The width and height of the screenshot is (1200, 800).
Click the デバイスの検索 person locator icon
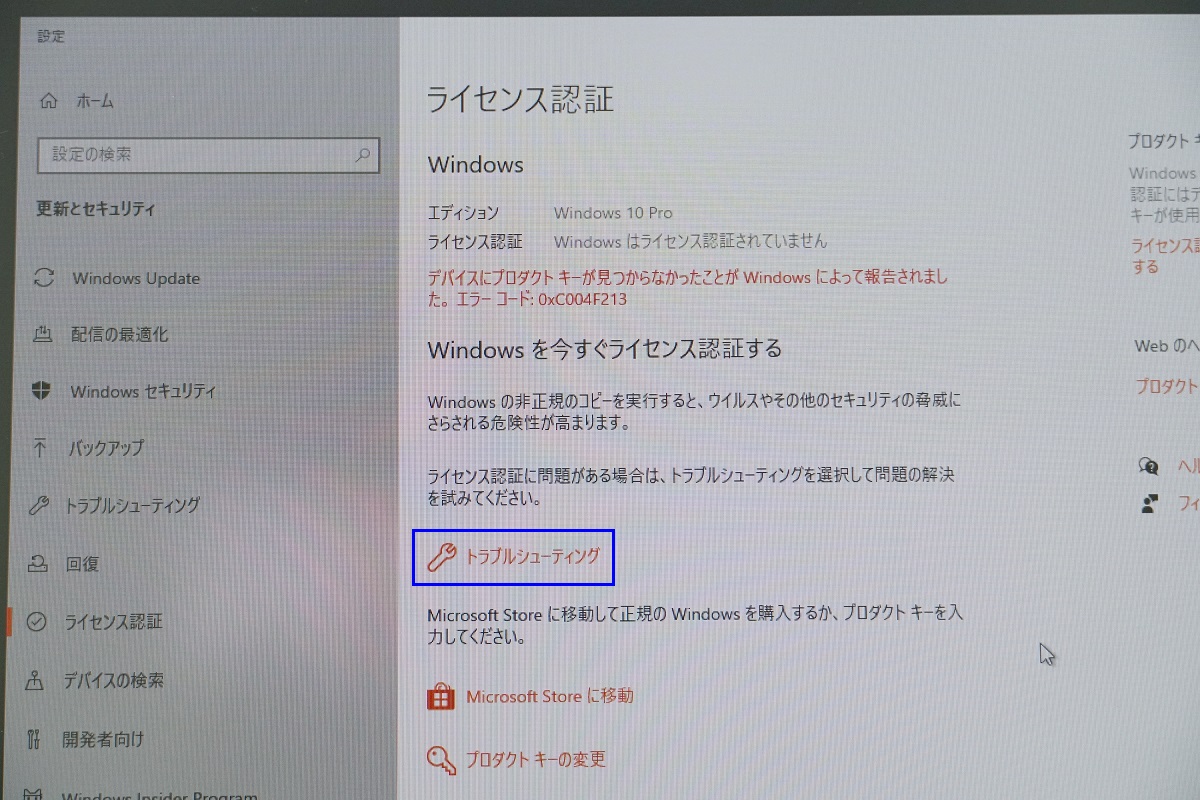[36, 680]
